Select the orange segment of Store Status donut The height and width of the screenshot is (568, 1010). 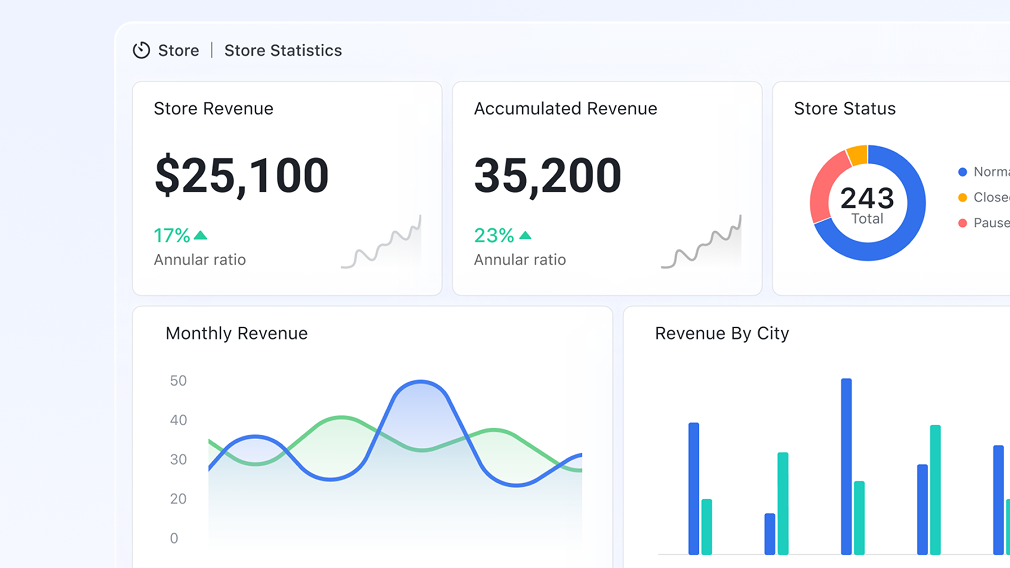click(x=856, y=155)
